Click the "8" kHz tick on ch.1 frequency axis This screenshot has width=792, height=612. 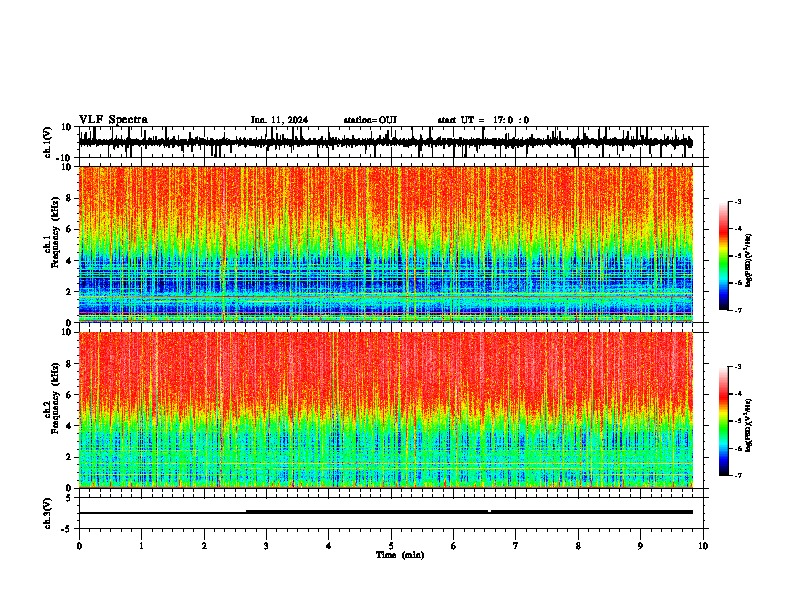[69, 198]
